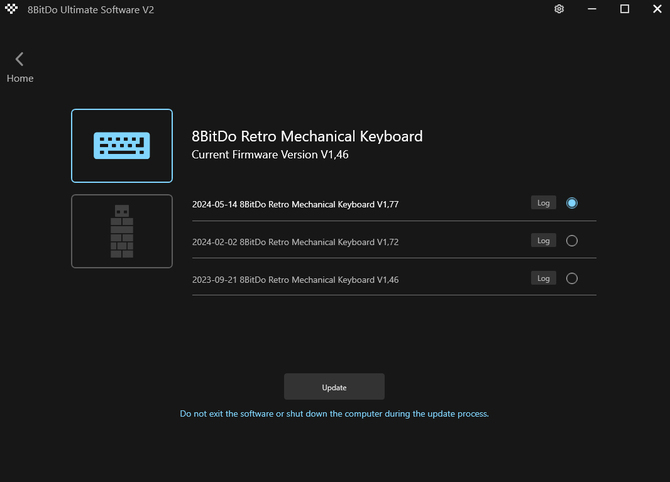Viewport: 670px width, 482px height.
Task: Open Log for firmware V1.77
Action: tap(544, 203)
